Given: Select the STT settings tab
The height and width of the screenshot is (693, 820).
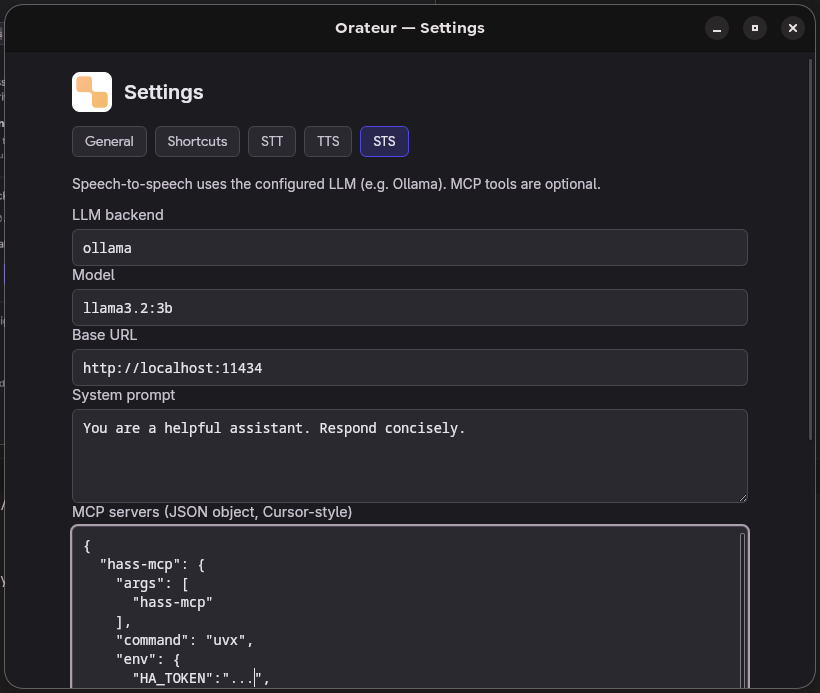Looking at the screenshot, I should [x=272, y=141].
